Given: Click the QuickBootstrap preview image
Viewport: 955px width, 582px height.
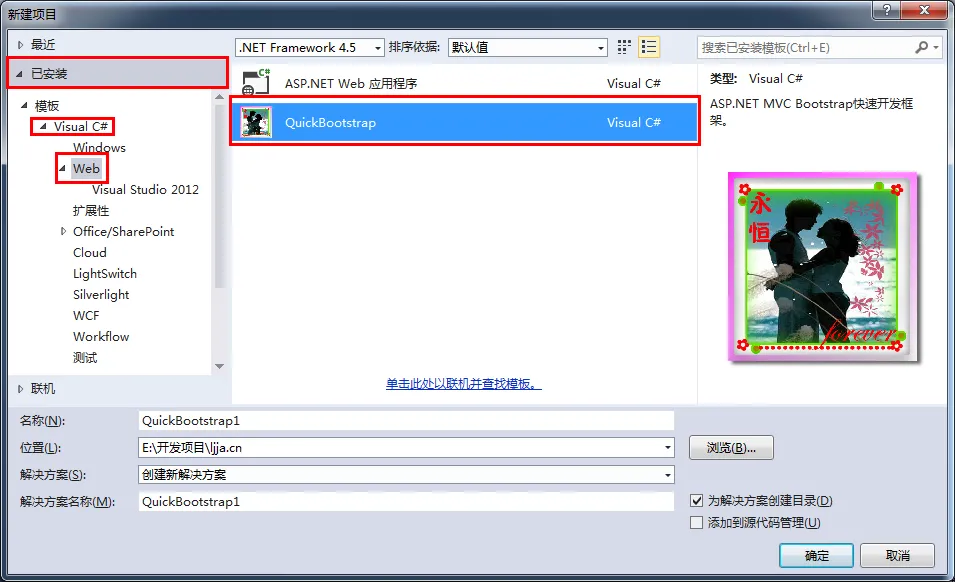Looking at the screenshot, I should [x=822, y=267].
